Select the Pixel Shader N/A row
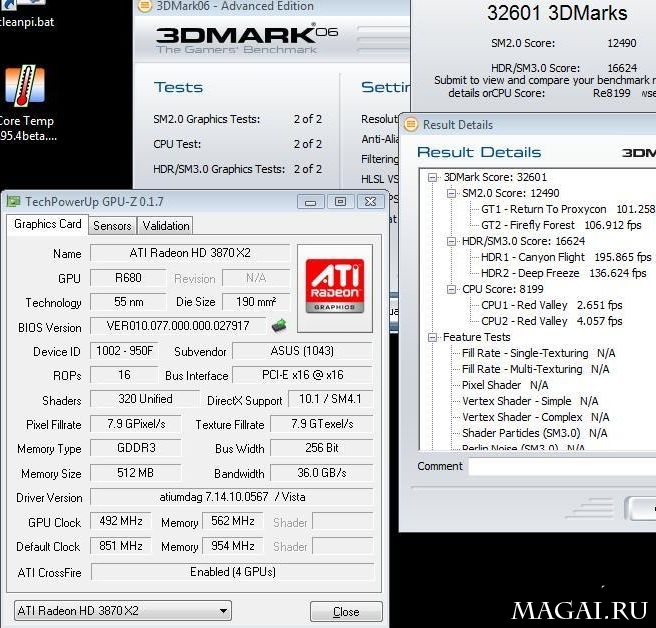Screen dimensions: 656x628 click(x=505, y=385)
